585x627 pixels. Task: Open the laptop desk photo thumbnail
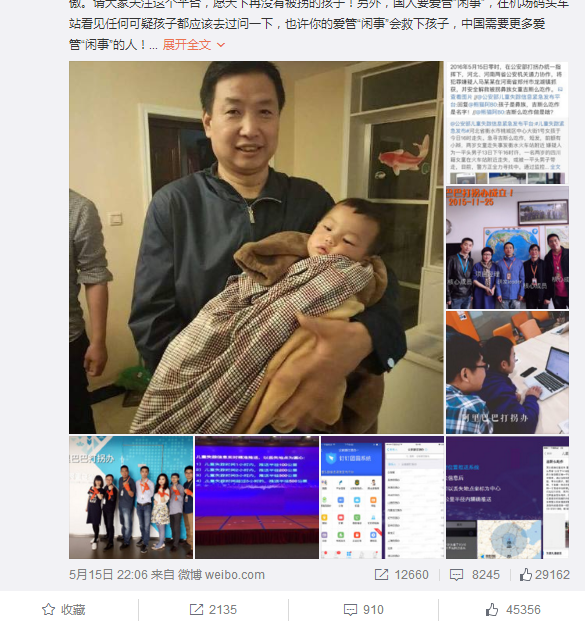(507, 373)
